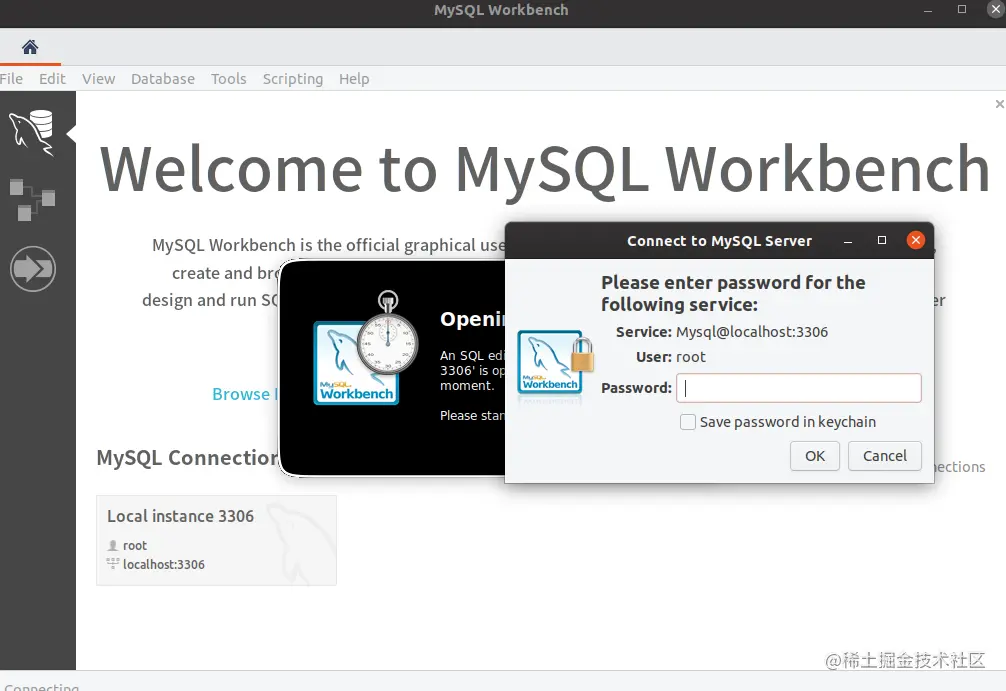Open the Help menu
Viewport: 1006px width, 691px height.
(x=354, y=79)
